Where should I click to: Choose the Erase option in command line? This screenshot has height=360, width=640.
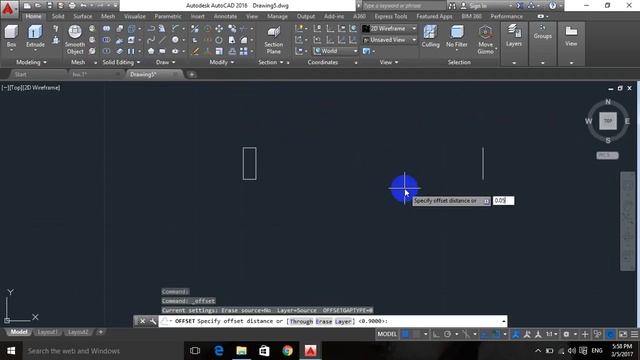(x=324, y=321)
